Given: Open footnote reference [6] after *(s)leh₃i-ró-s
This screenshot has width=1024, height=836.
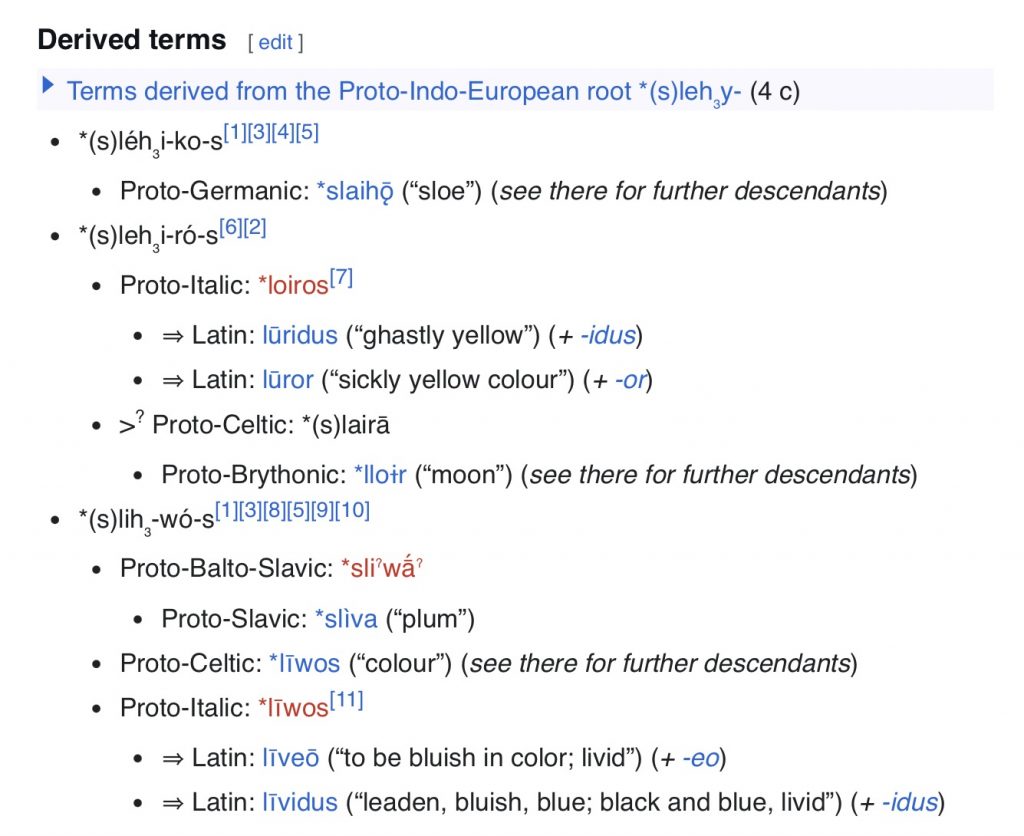Looking at the screenshot, I should [231, 227].
